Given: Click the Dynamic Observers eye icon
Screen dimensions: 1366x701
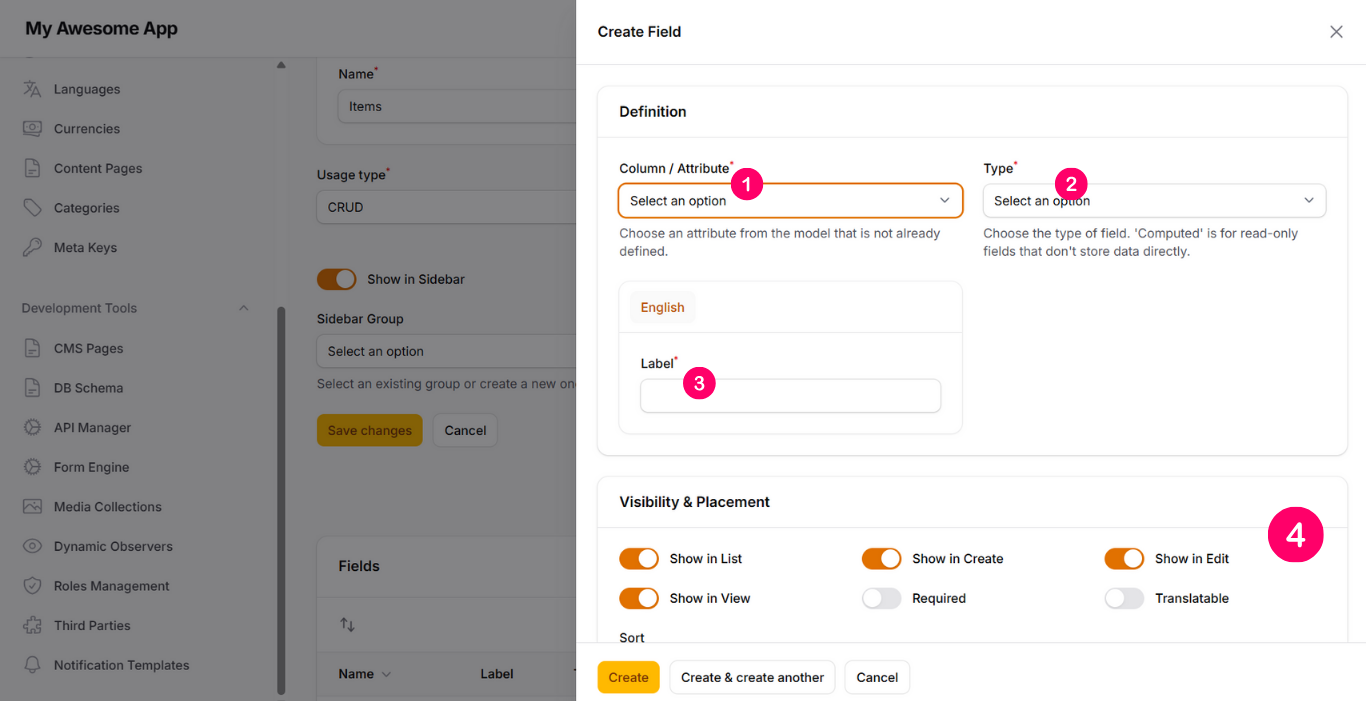Looking at the screenshot, I should coord(32,547).
